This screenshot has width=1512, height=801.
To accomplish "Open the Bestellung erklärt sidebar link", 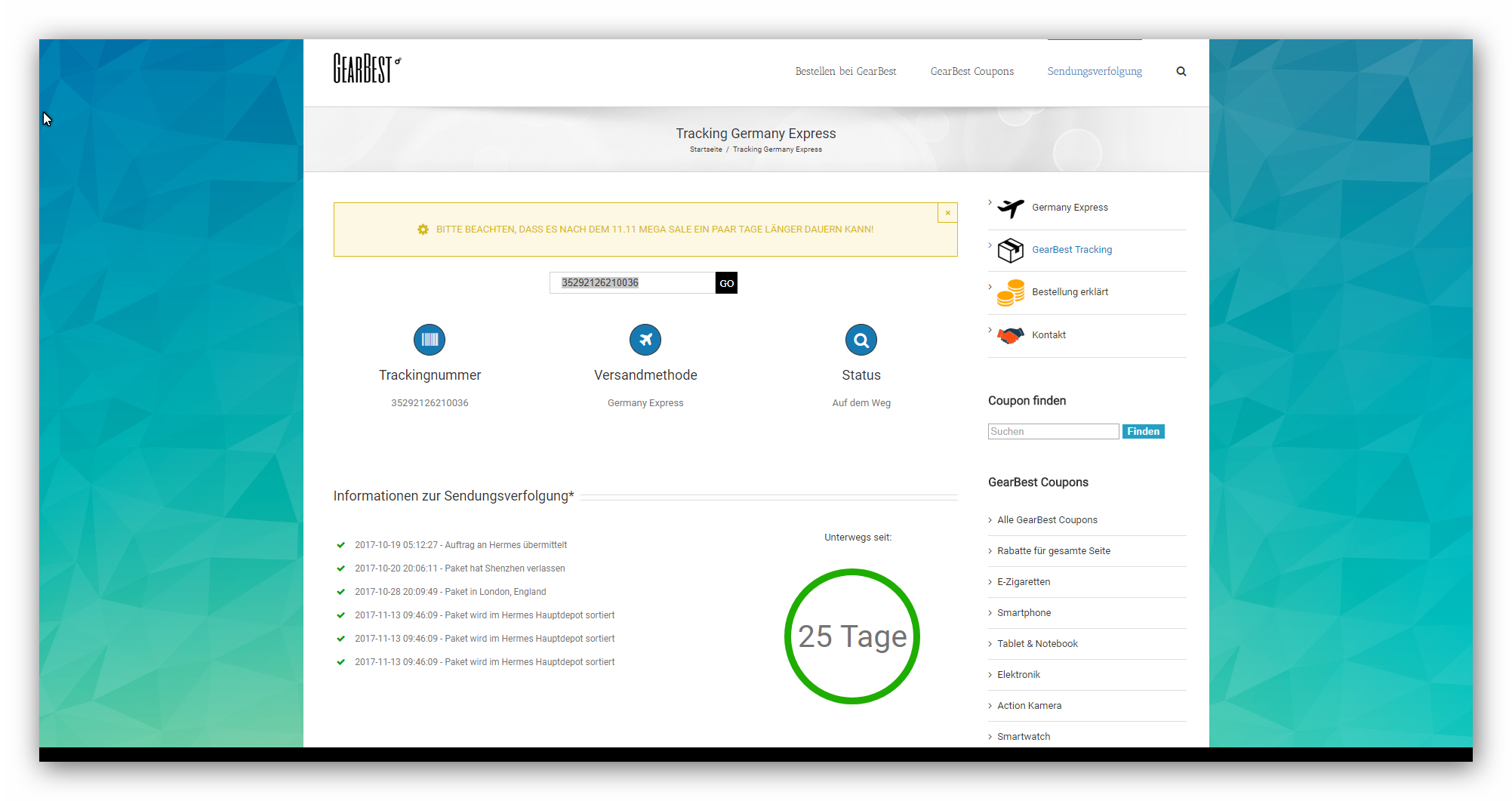I will click(1070, 292).
